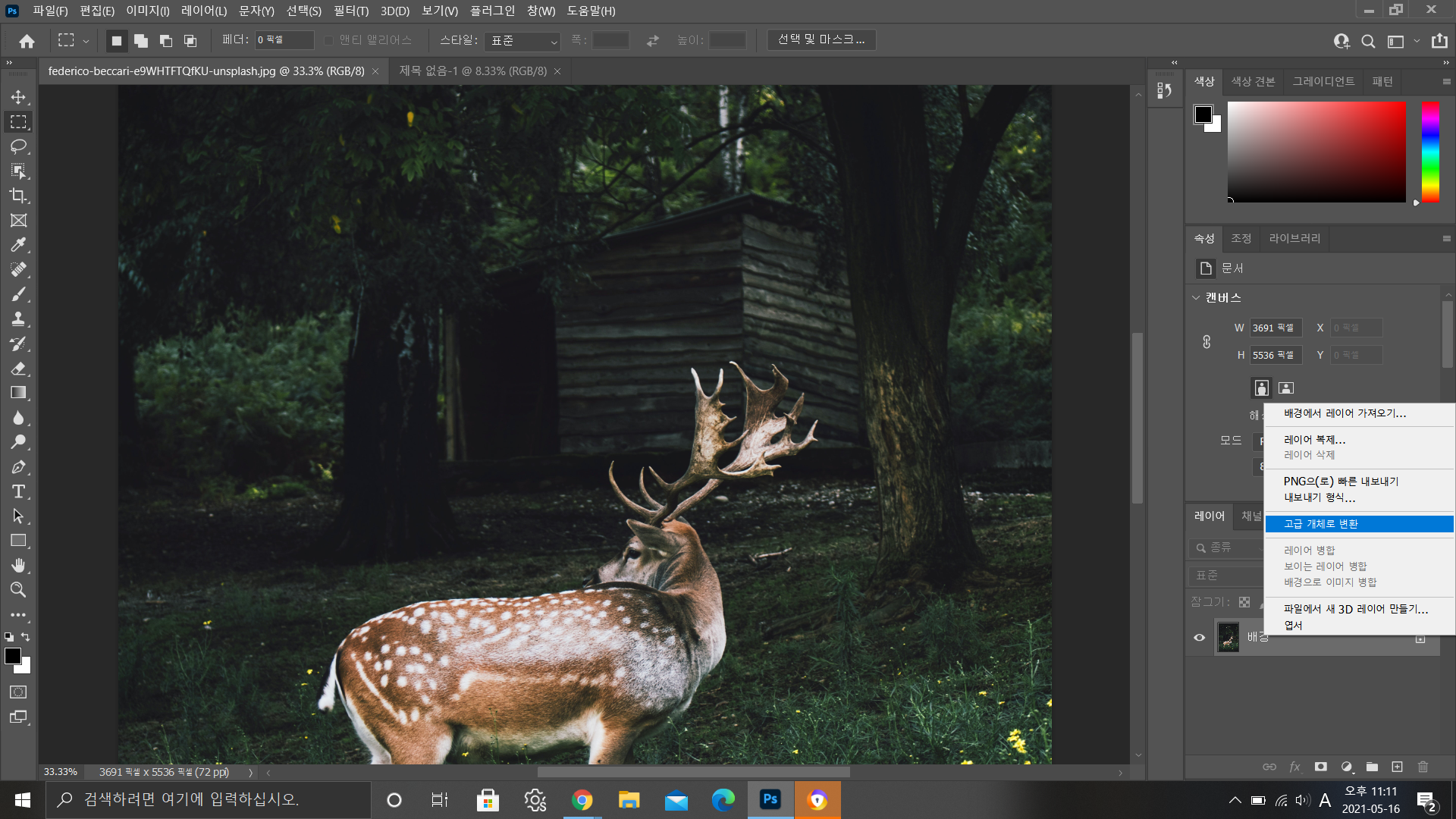Open the 필터(T) menu
The image size is (1456, 819).
(x=351, y=11)
